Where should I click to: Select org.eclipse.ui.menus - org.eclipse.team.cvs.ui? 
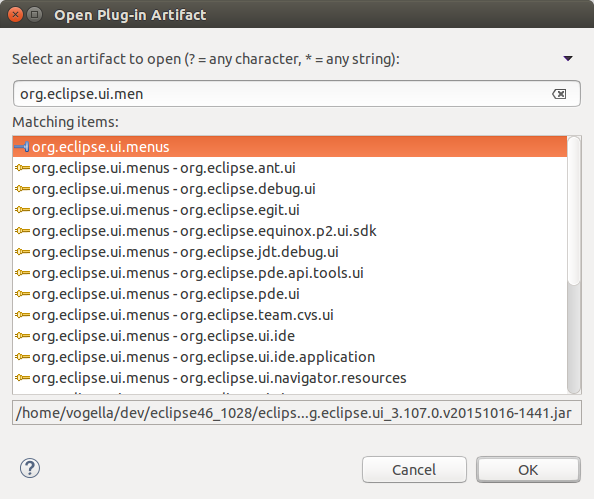(290, 315)
